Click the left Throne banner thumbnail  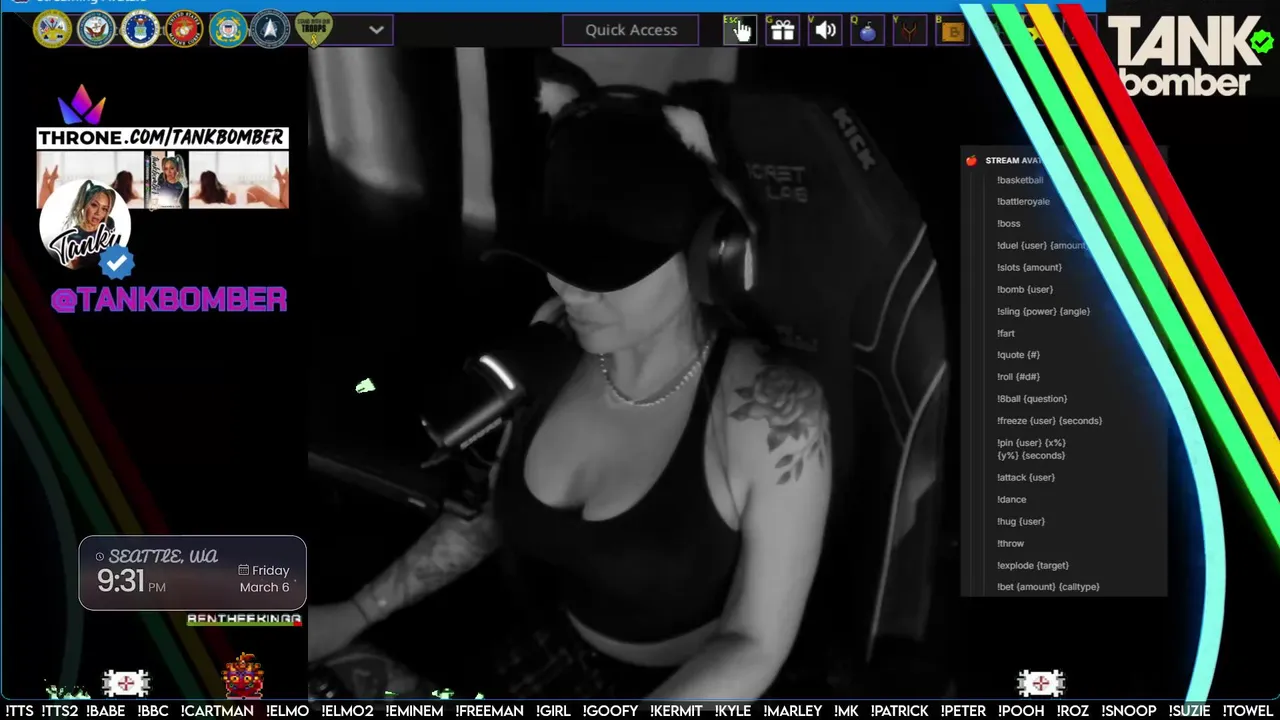pyautogui.click(x=91, y=178)
